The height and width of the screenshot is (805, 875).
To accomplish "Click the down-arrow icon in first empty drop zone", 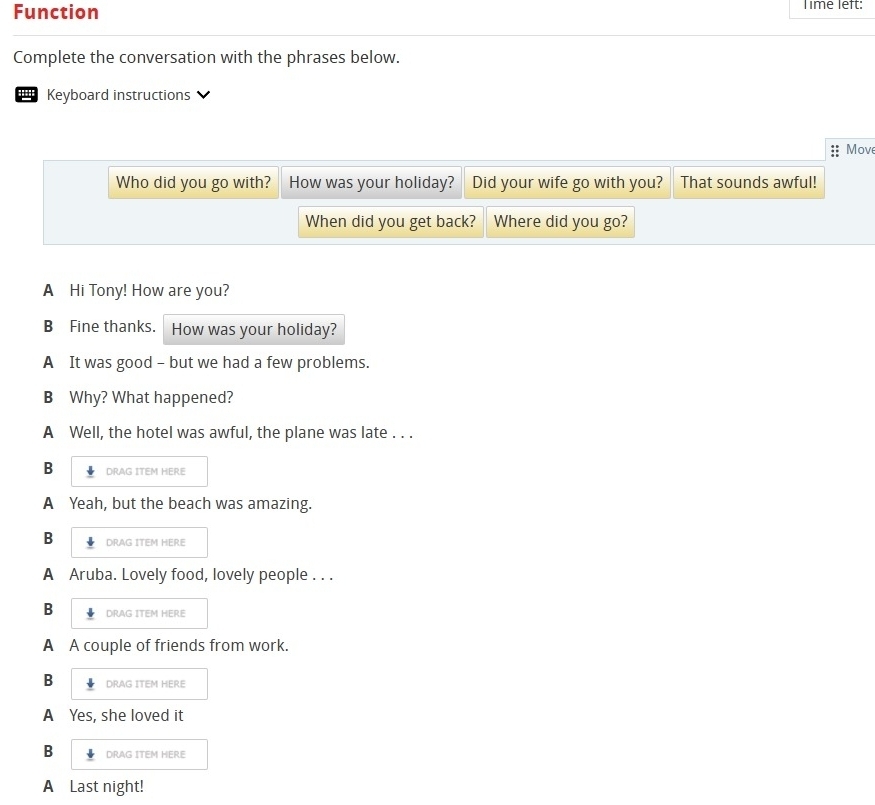I will pos(90,472).
